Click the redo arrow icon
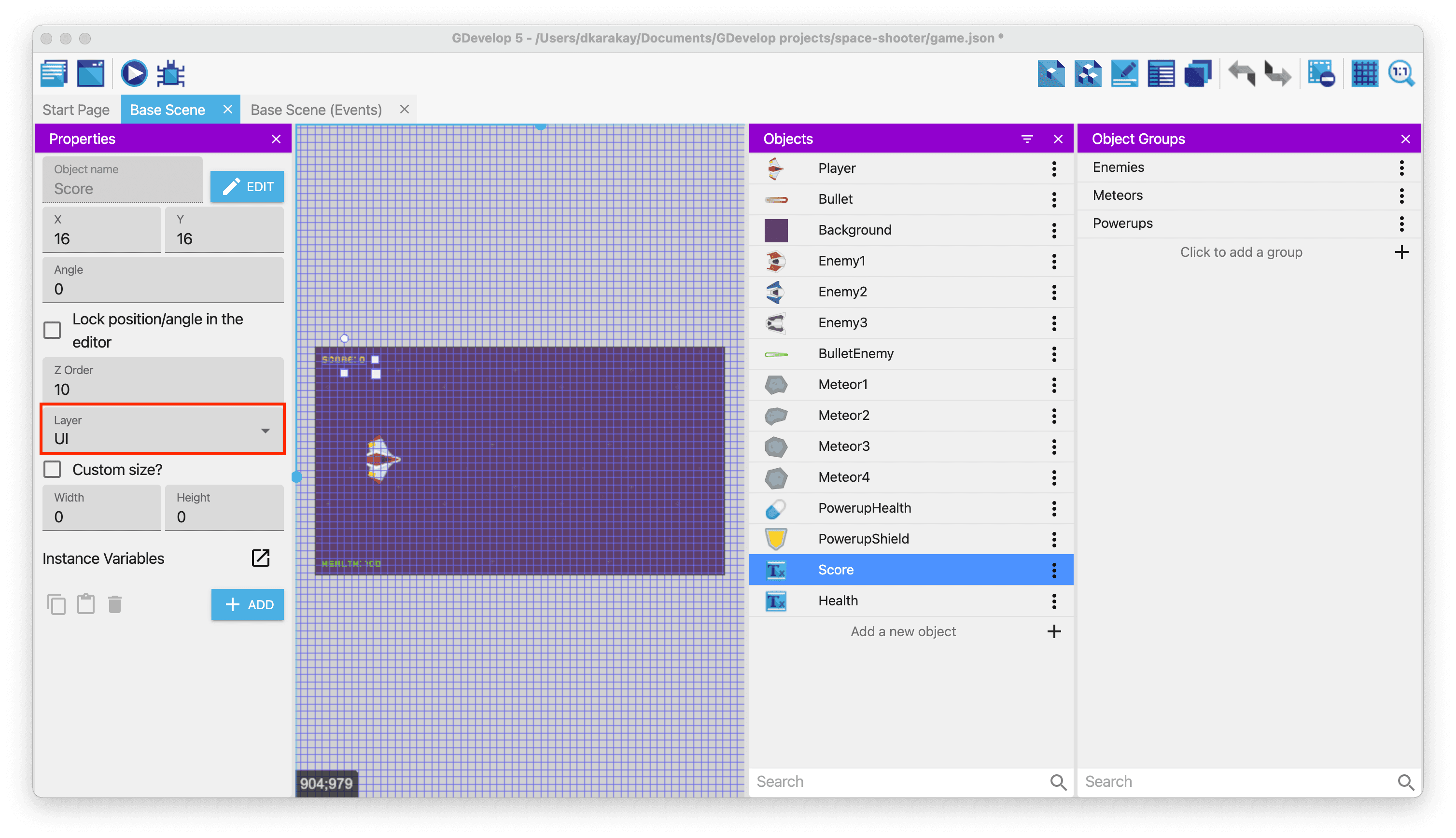Viewport: 1456px width, 838px height. click(1277, 74)
